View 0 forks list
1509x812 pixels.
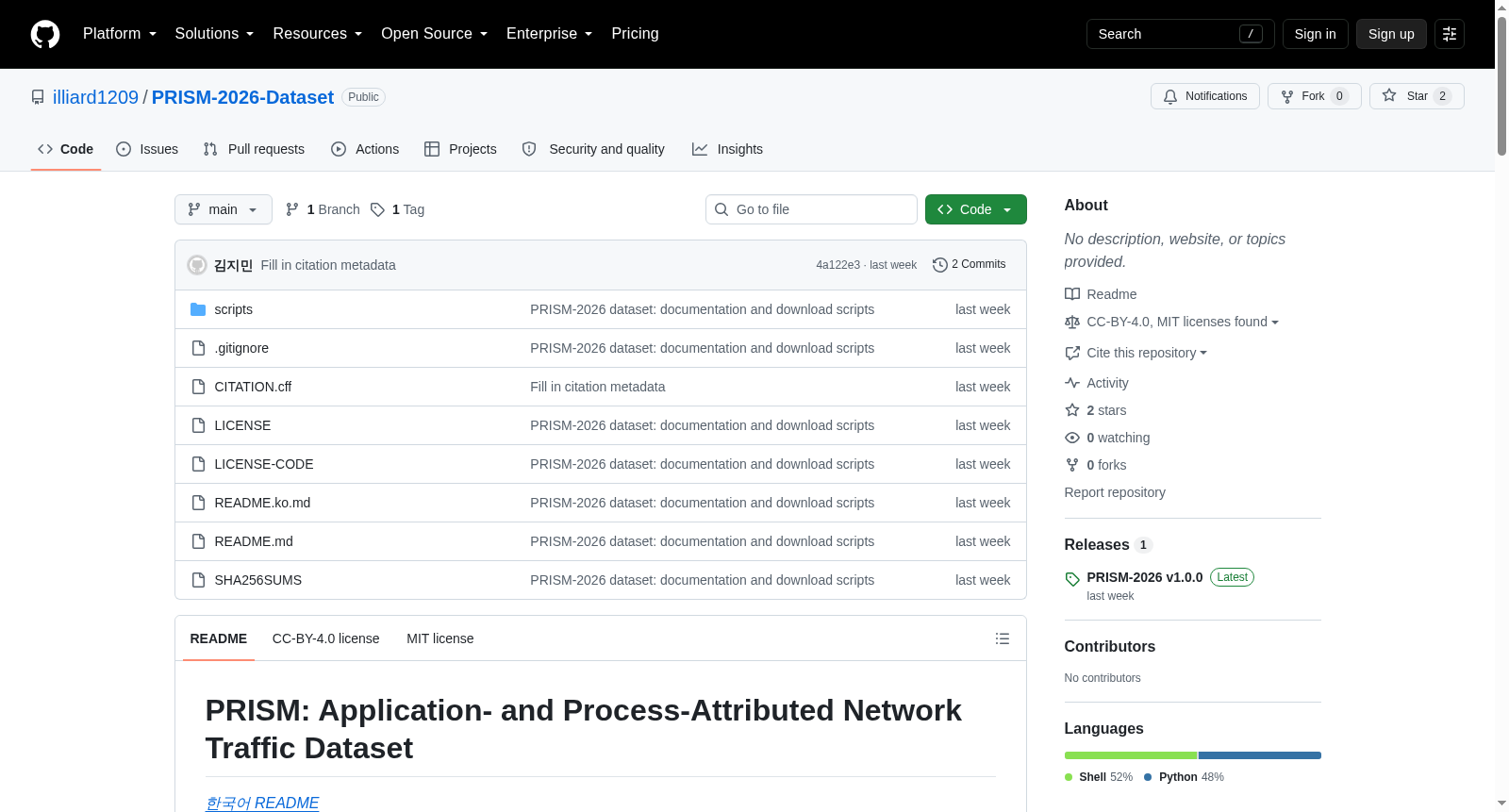click(x=1096, y=465)
